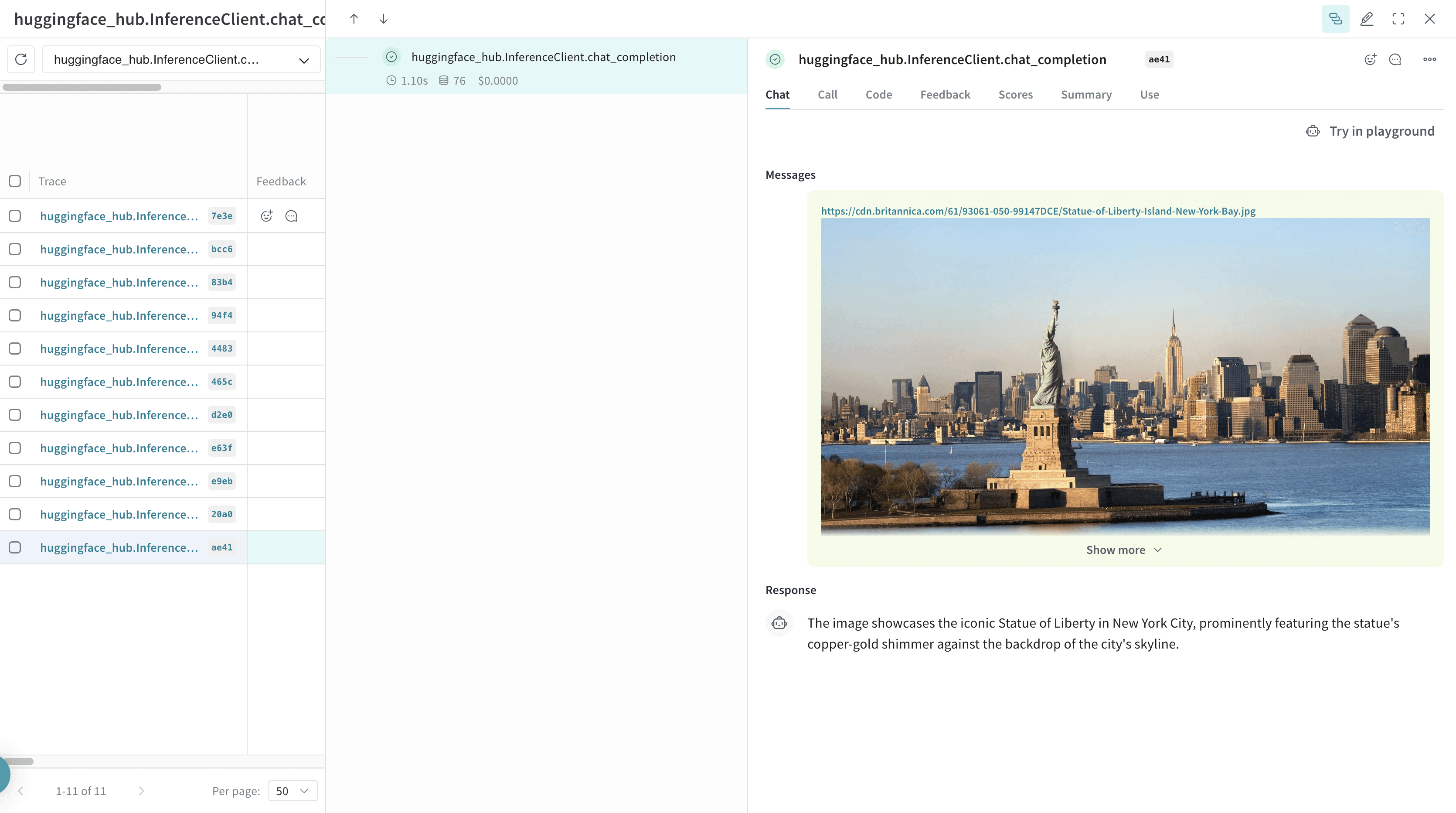The height and width of the screenshot is (813, 1456).
Task: Open the britannica Statue of Liberty image URL
Action: (1038, 211)
